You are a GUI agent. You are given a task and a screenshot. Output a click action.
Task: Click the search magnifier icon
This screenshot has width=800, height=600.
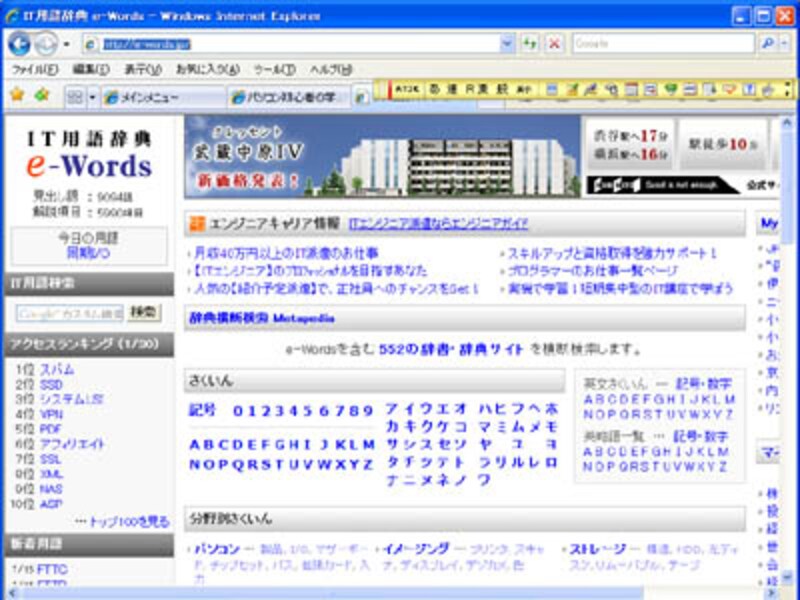tap(767, 44)
